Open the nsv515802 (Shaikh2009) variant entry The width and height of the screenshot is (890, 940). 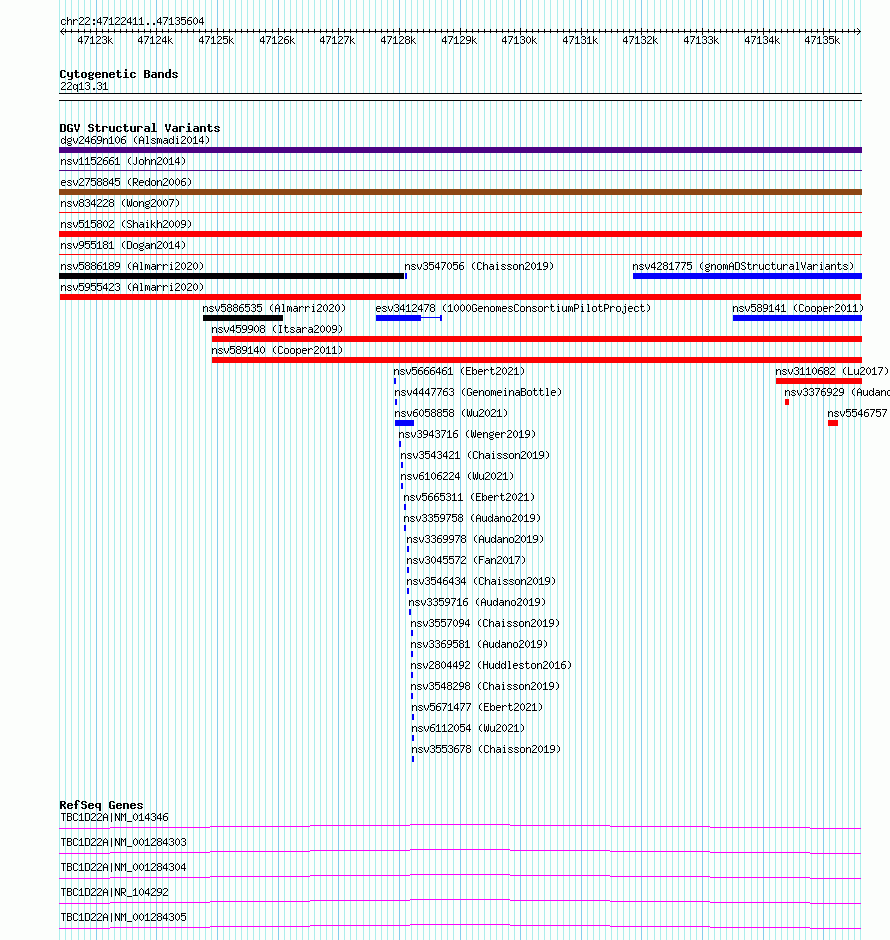(126, 224)
